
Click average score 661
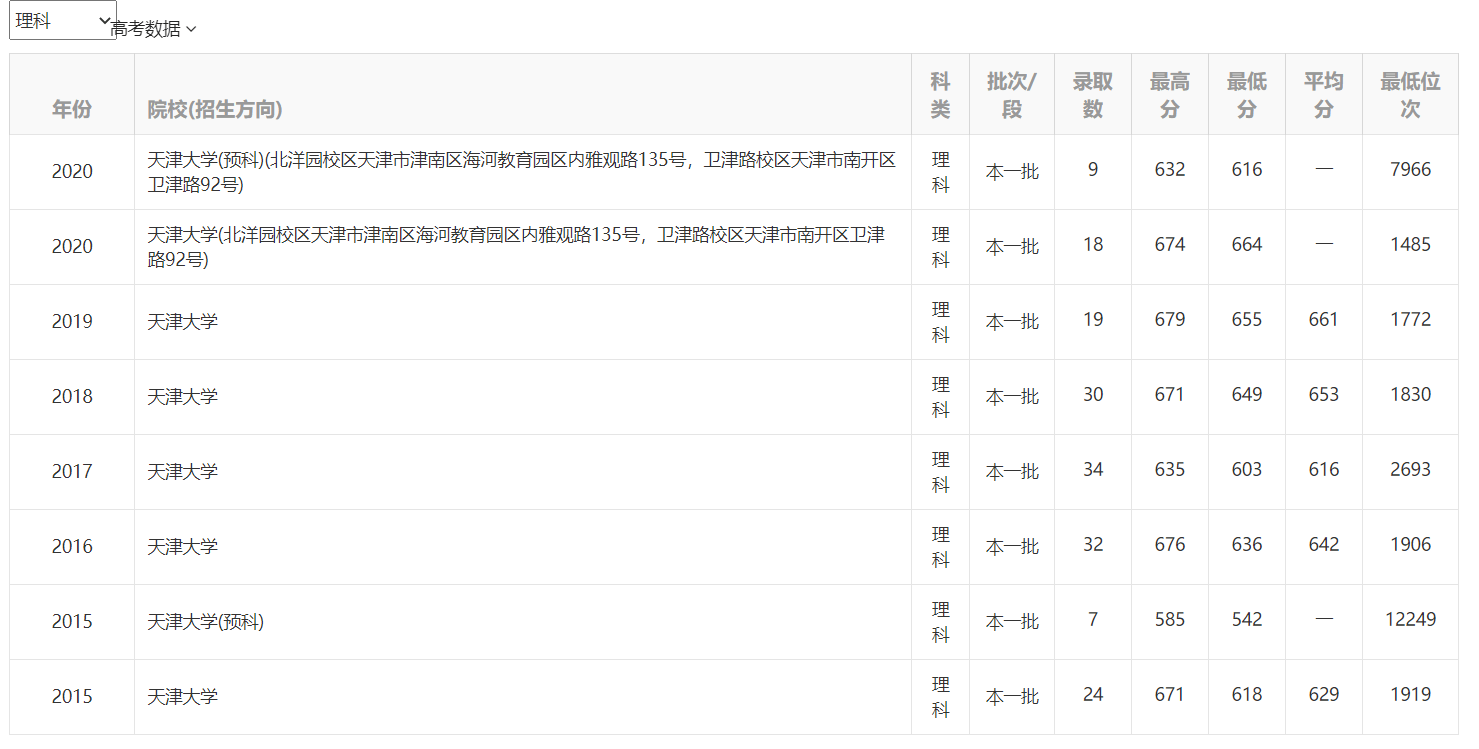[1324, 319]
